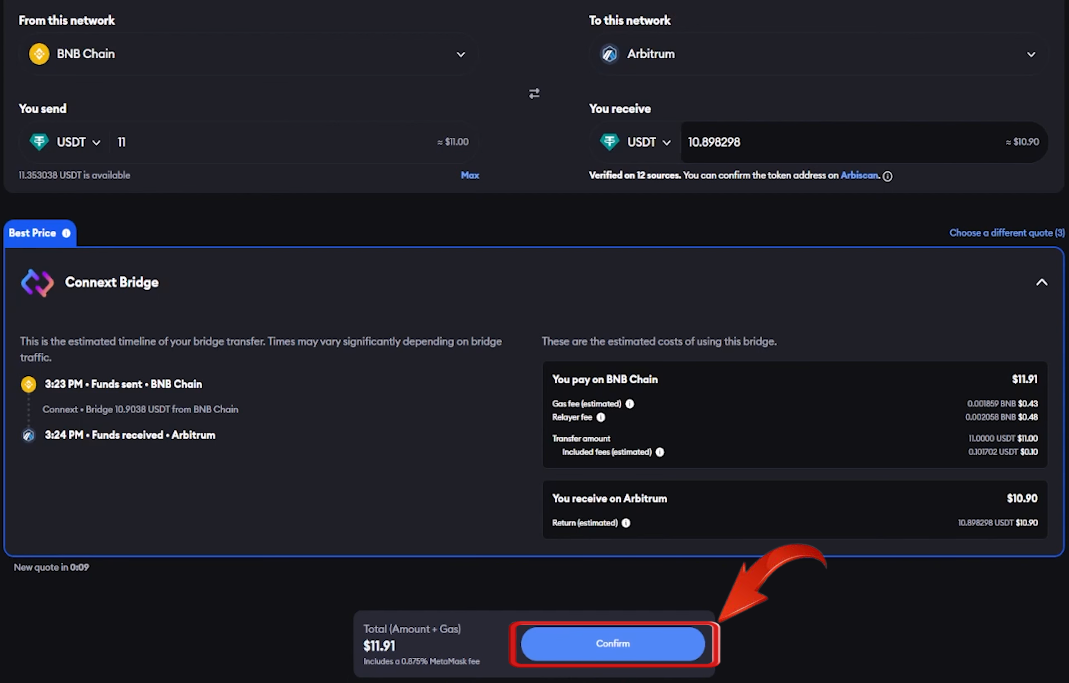The height and width of the screenshot is (683, 1069).
Task: Open the From this network dropdown
Action: click(459, 54)
